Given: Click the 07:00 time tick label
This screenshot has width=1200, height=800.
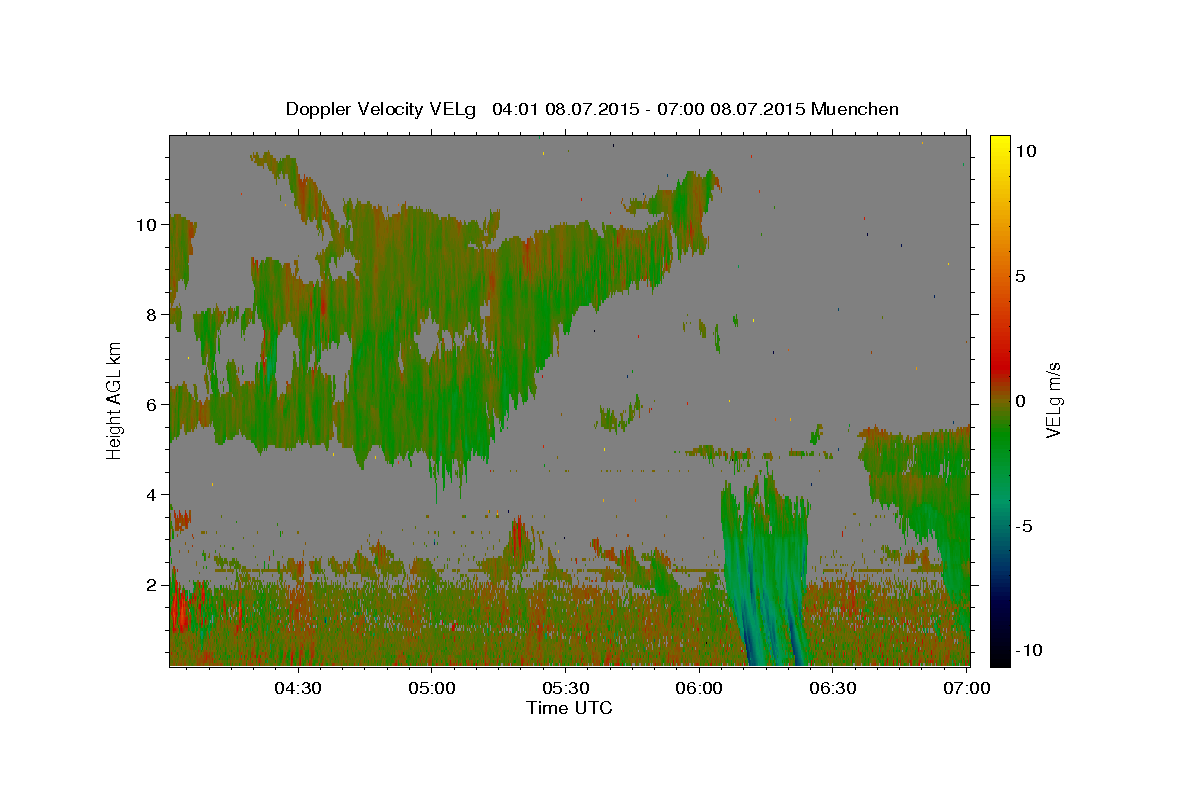Looking at the screenshot, I should pos(966,689).
